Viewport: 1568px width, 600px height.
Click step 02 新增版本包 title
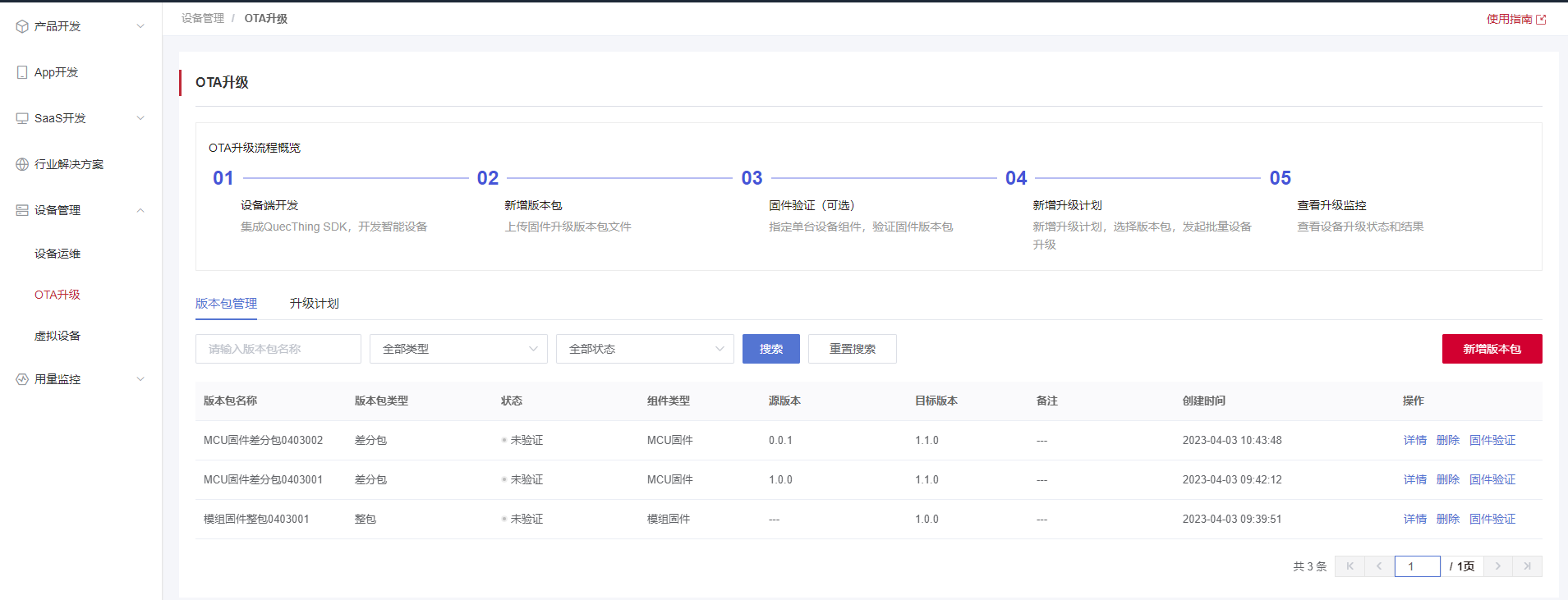click(x=533, y=205)
